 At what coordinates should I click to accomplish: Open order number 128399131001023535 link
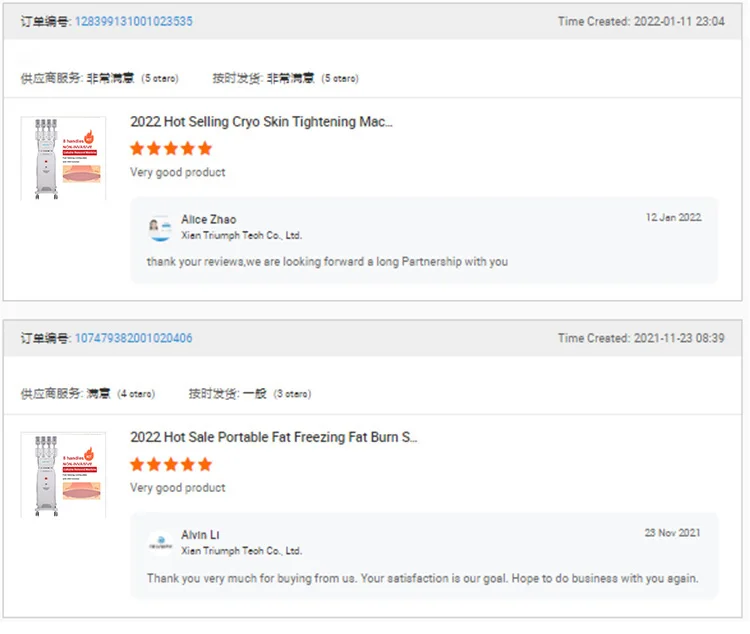pyautogui.click(x=133, y=22)
